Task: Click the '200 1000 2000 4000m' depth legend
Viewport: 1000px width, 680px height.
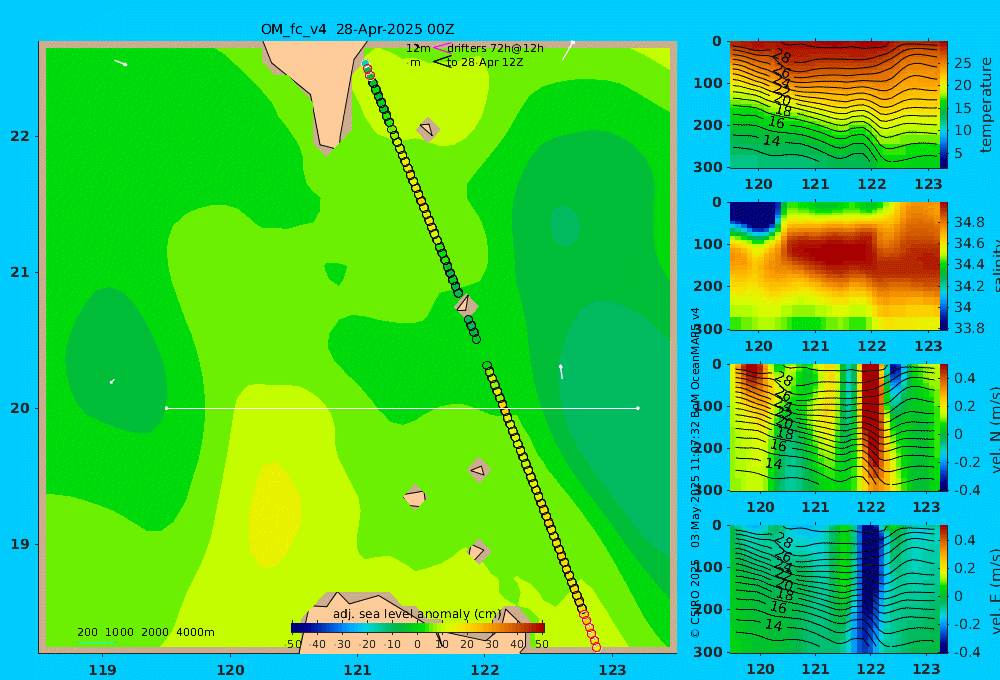Action: pos(145,632)
